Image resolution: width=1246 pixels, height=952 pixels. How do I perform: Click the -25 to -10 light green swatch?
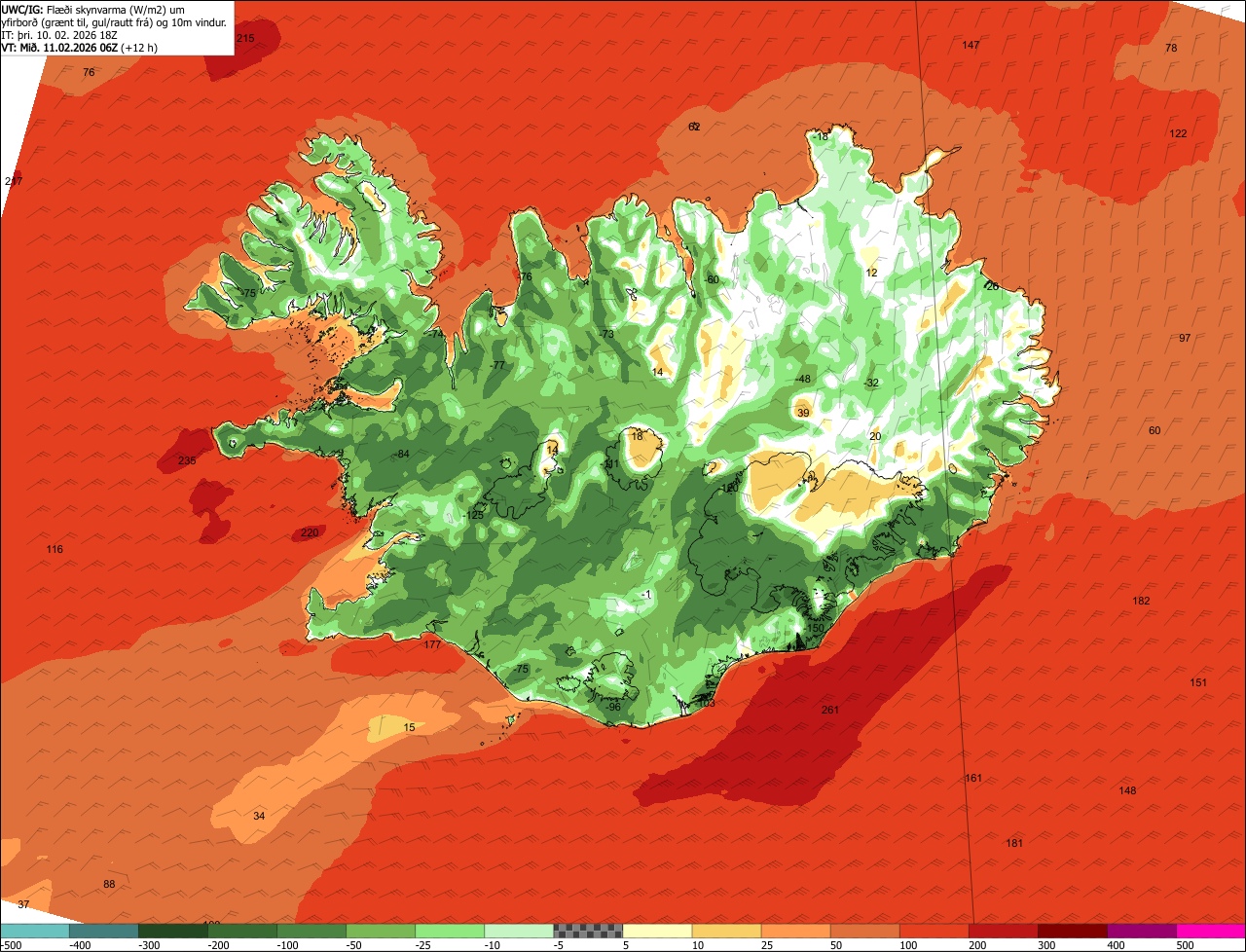click(450, 931)
